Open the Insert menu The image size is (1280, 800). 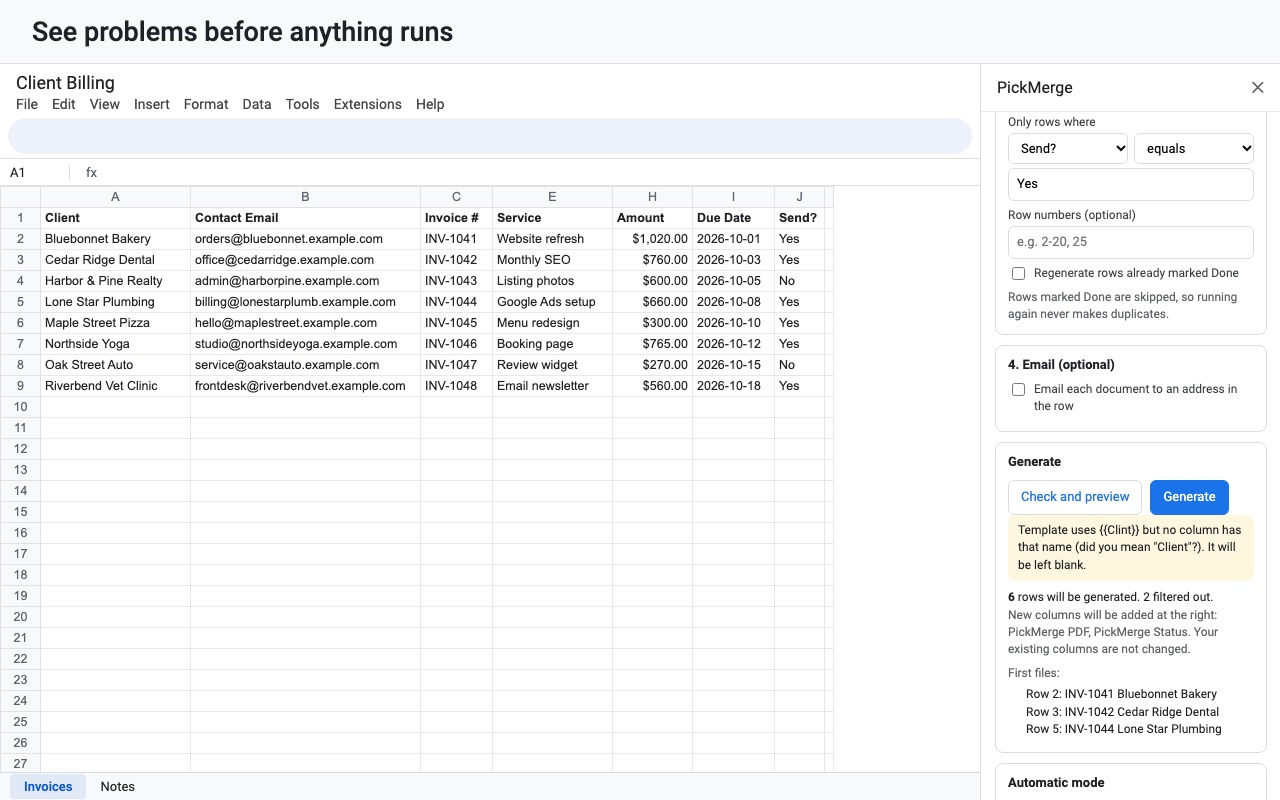(152, 104)
